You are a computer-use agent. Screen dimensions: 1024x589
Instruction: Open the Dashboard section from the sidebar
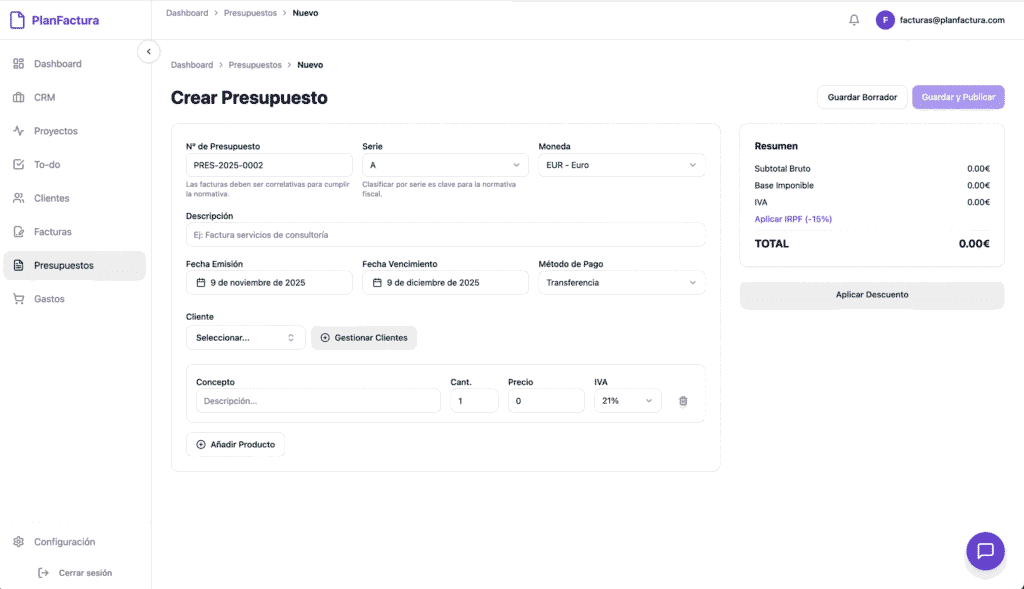coord(19,63)
